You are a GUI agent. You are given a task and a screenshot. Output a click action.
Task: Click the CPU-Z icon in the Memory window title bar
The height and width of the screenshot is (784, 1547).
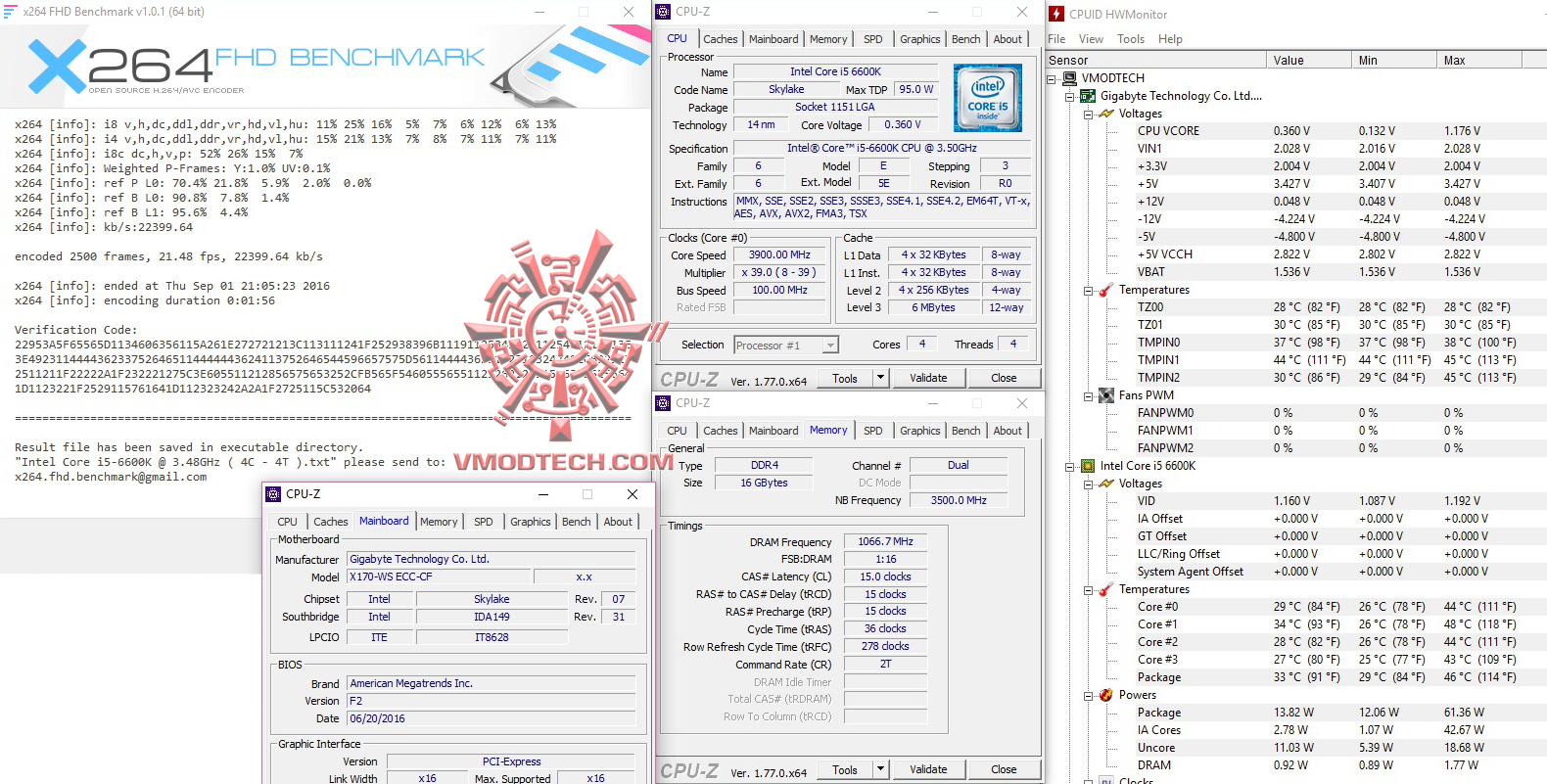663,403
